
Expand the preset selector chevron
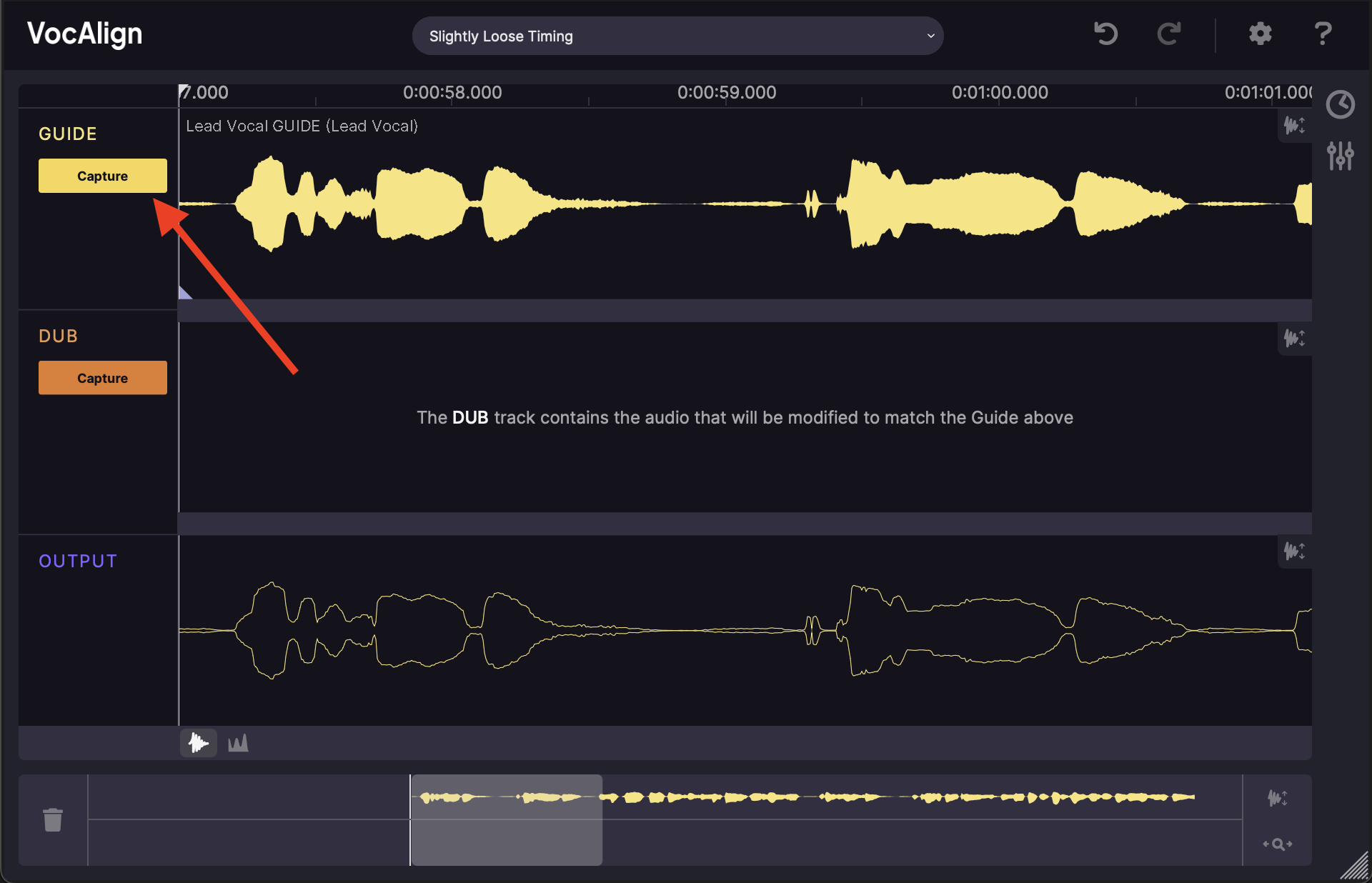point(930,36)
